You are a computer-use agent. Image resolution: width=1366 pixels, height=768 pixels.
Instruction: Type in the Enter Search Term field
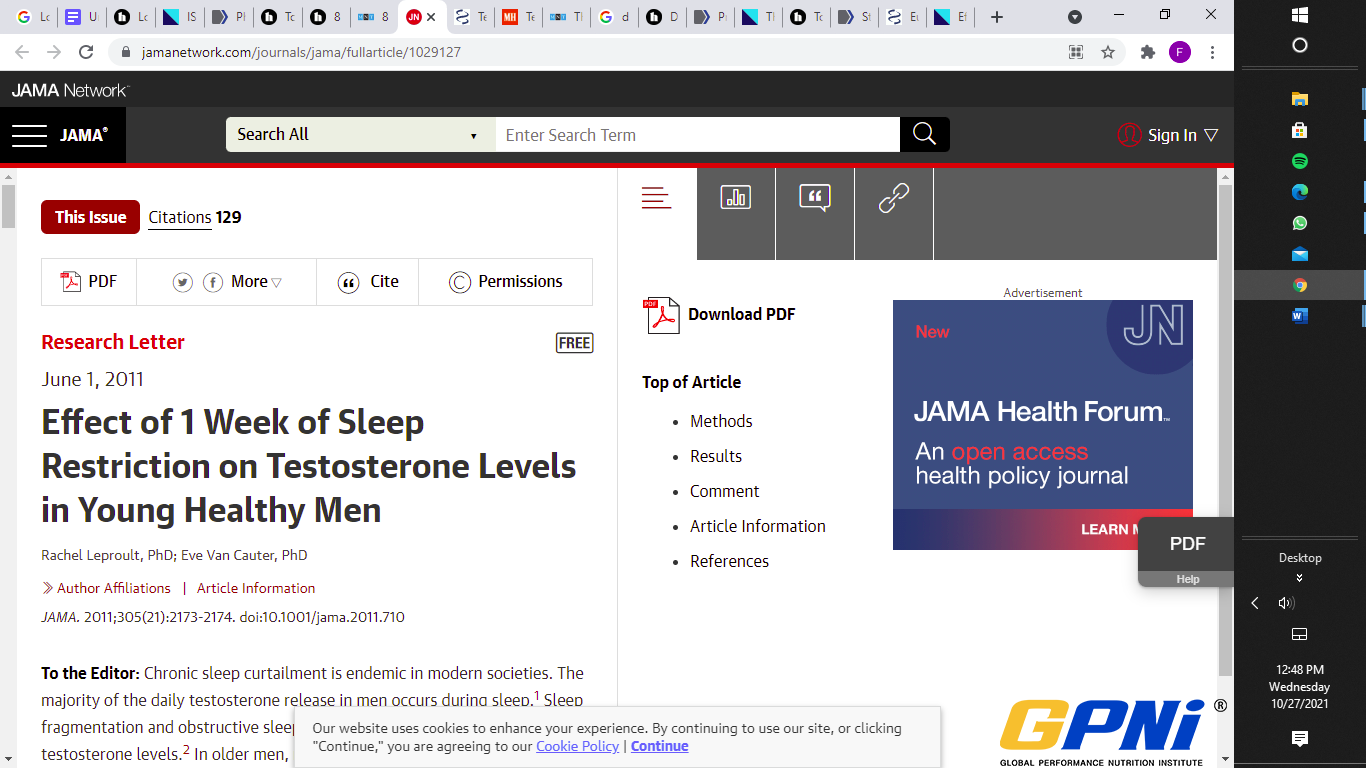click(x=697, y=135)
